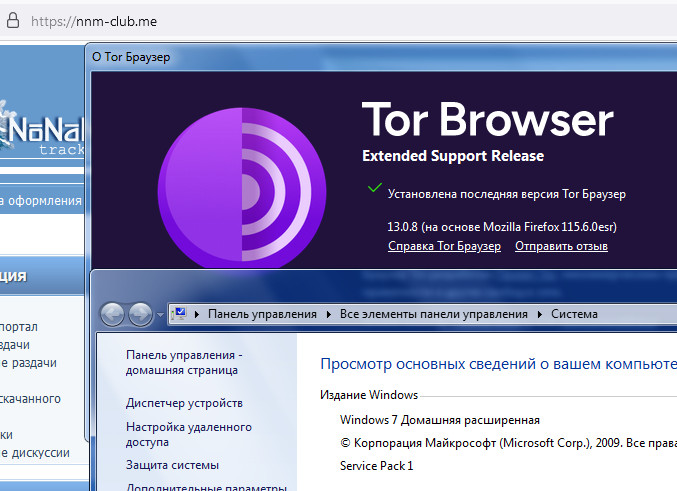The height and width of the screenshot is (491, 677).
Task: Click the computer icon in breadcrumb bar
Action: tap(178, 314)
